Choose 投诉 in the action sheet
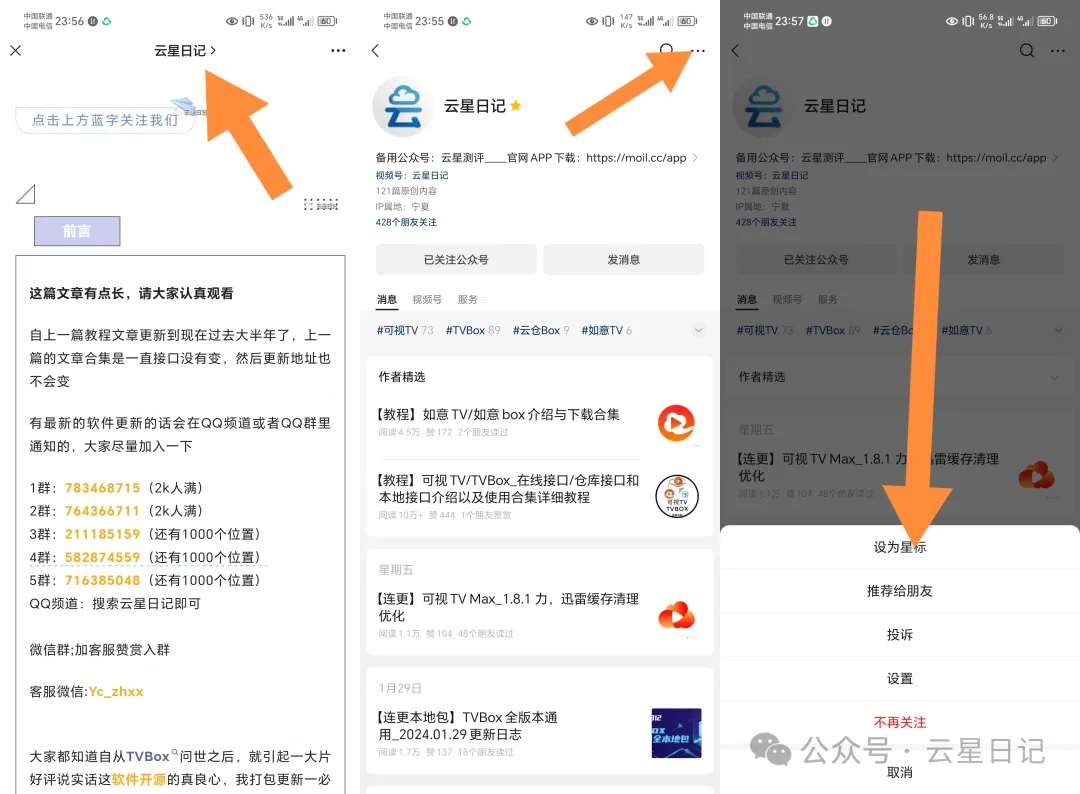 tap(900, 635)
